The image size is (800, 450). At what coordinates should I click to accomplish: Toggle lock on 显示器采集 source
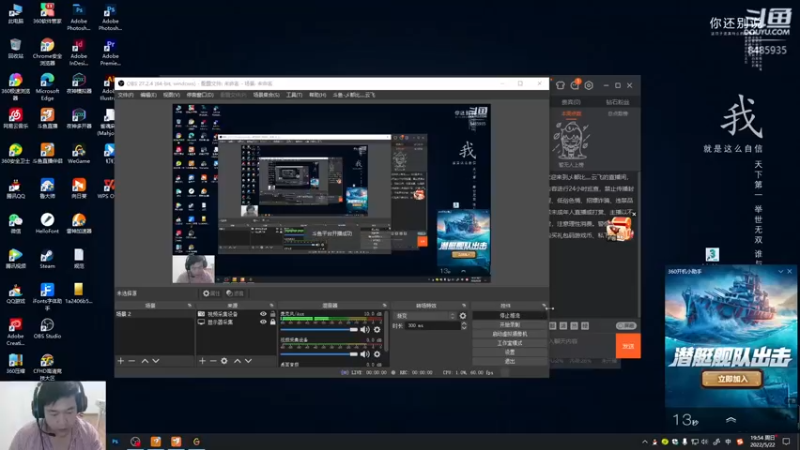coord(272,322)
